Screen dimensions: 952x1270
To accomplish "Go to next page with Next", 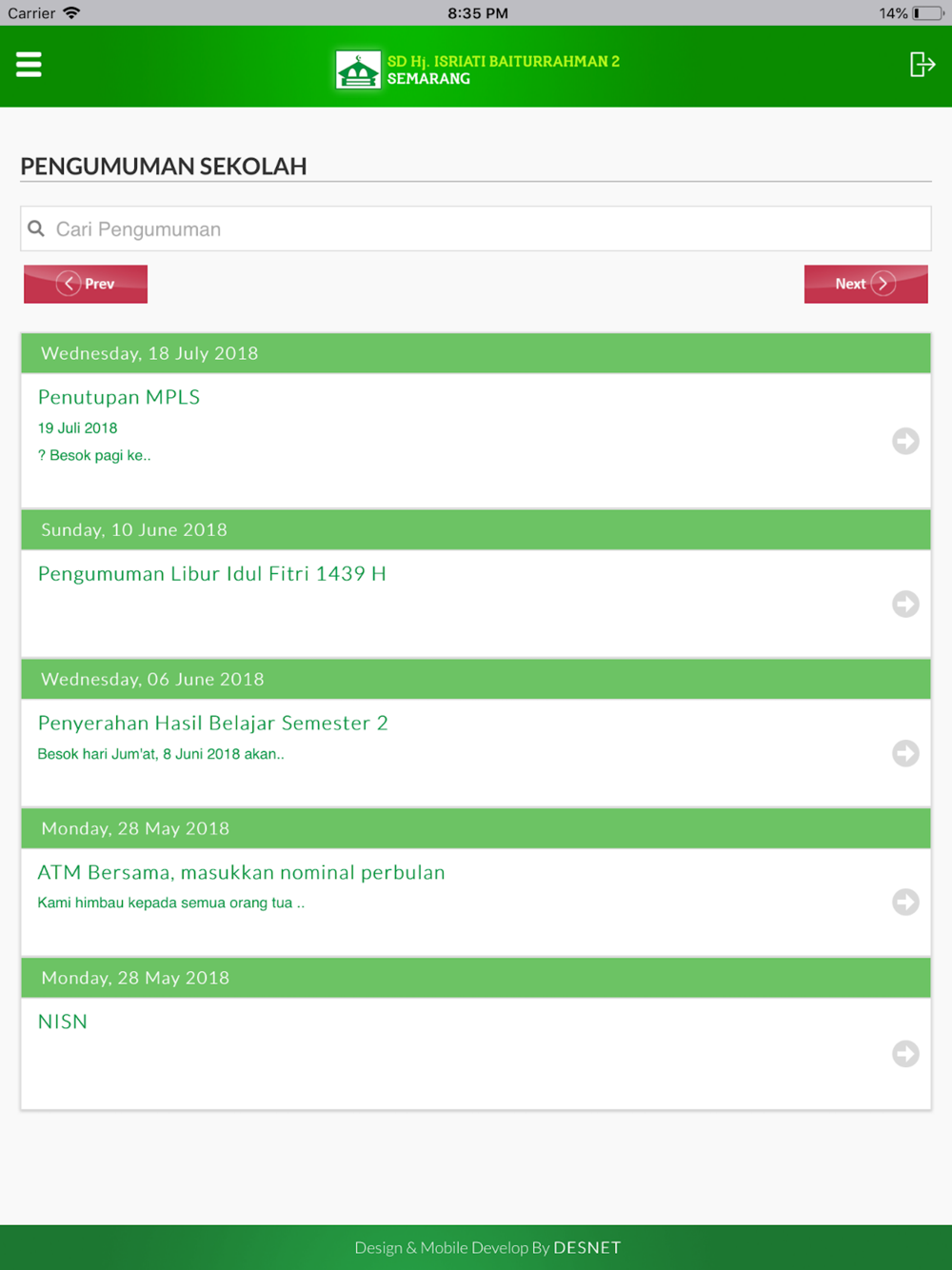I will [x=865, y=284].
